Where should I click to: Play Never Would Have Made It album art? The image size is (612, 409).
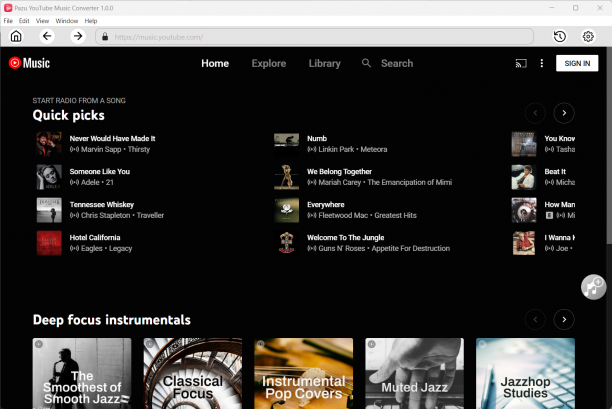pyautogui.click(x=49, y=144)
